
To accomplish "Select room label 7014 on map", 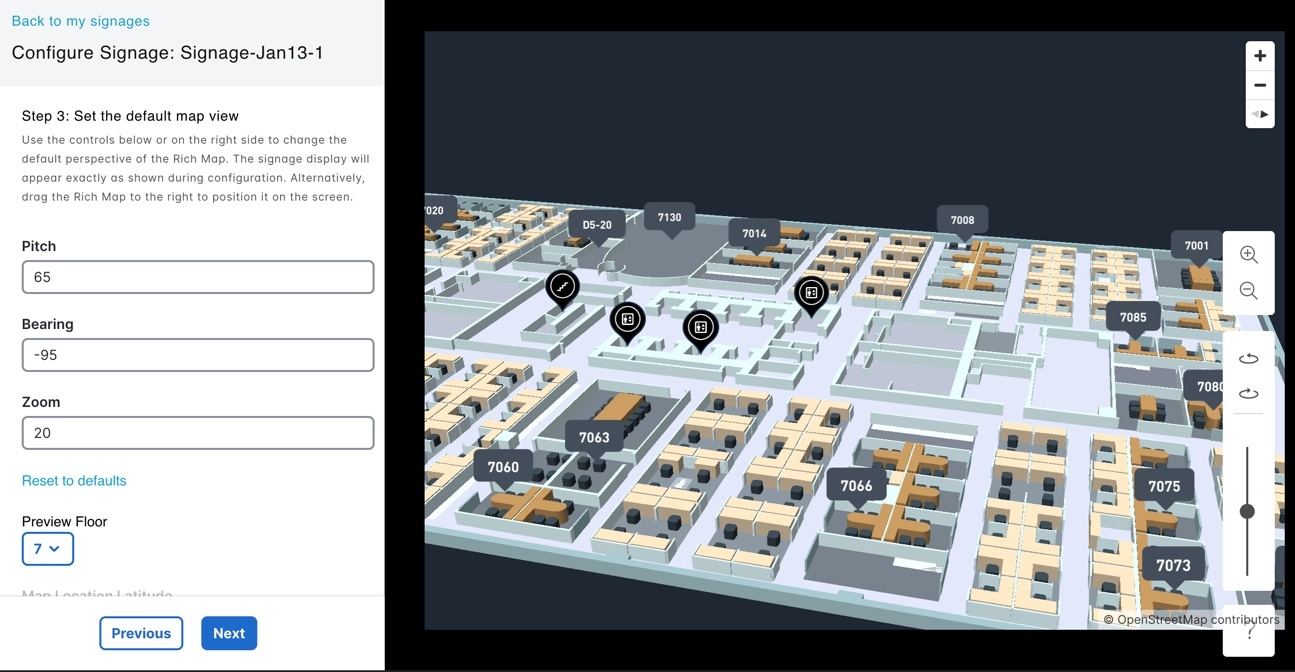I will [754, 234].
